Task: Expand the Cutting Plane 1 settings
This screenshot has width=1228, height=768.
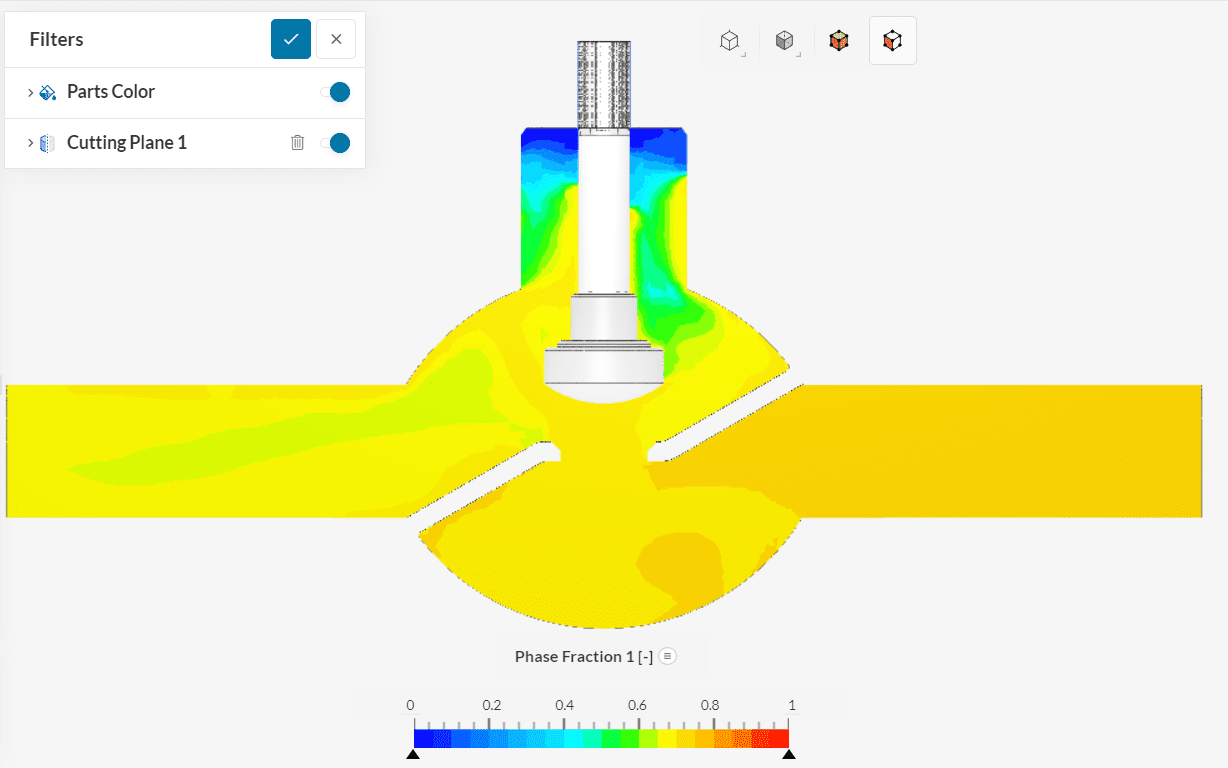Action: click(x=30, y=143)
